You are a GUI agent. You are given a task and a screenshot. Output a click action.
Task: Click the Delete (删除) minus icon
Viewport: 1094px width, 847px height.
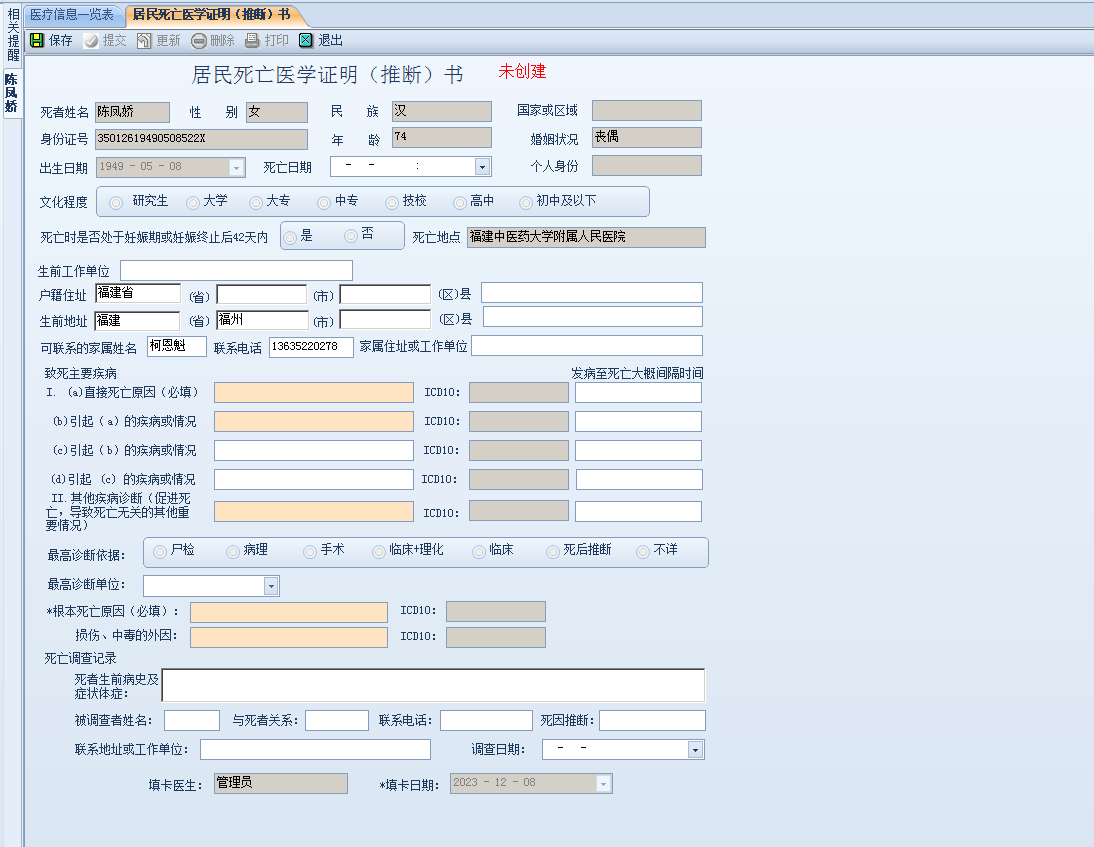198,40
